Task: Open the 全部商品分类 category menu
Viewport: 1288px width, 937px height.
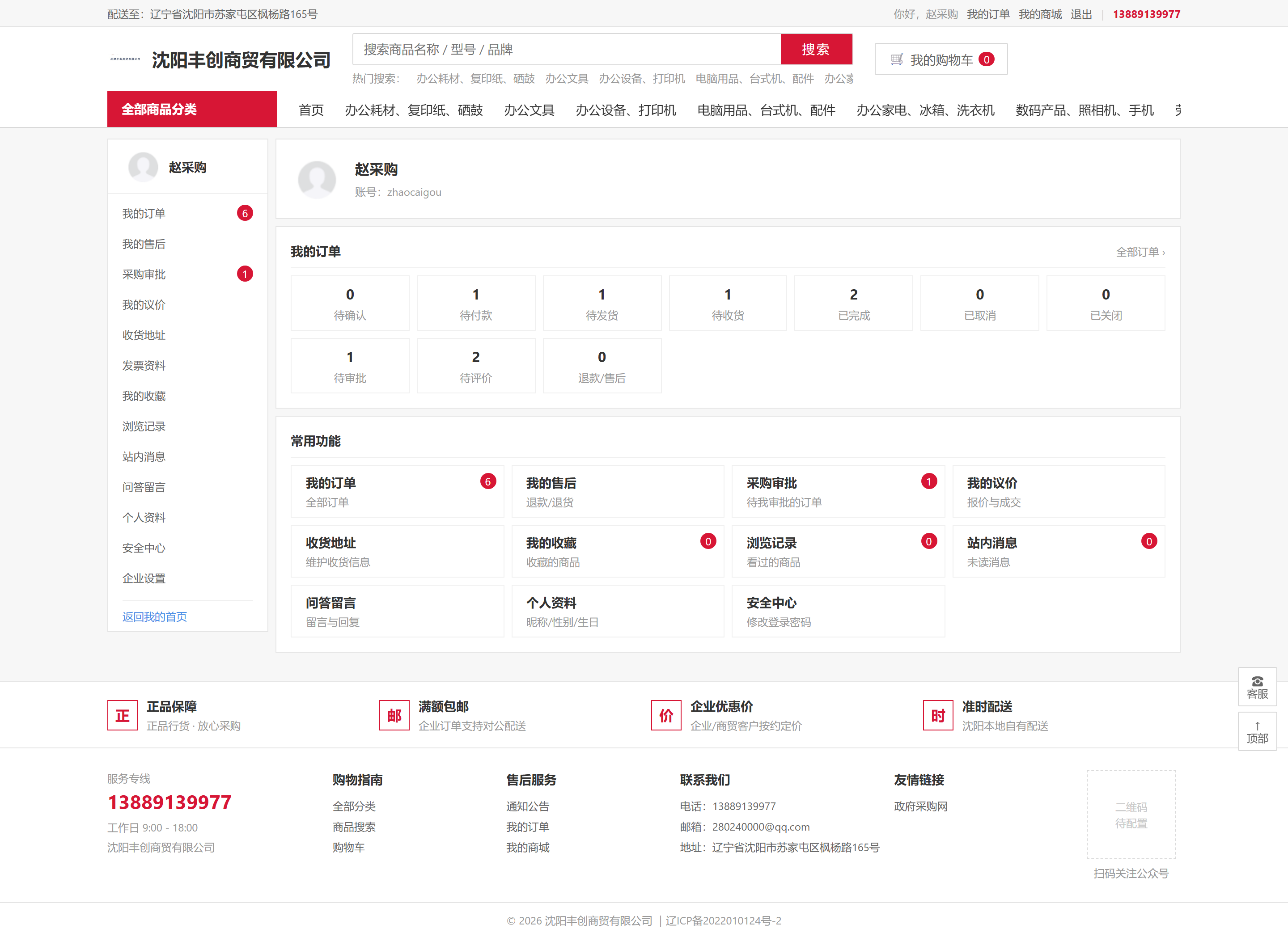Action: (192, 109)
